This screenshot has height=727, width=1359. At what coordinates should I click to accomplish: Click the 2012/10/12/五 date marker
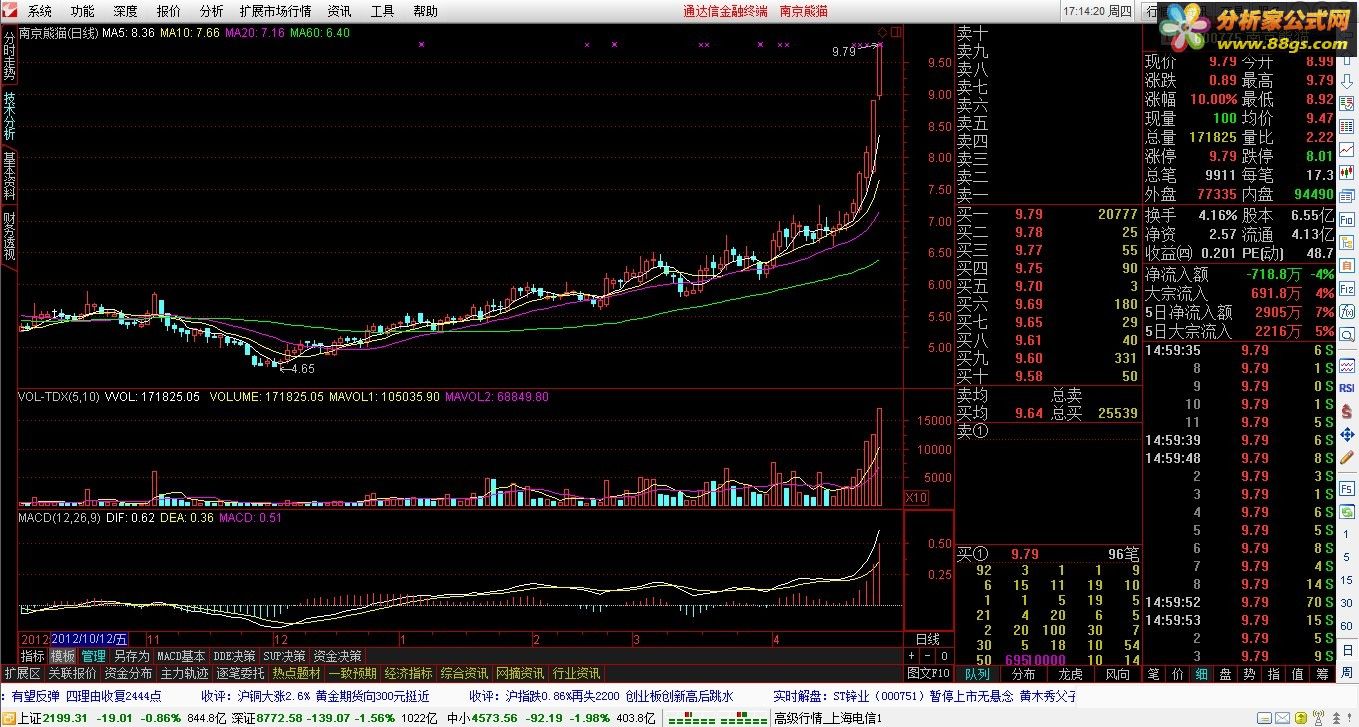click(89, 638)
